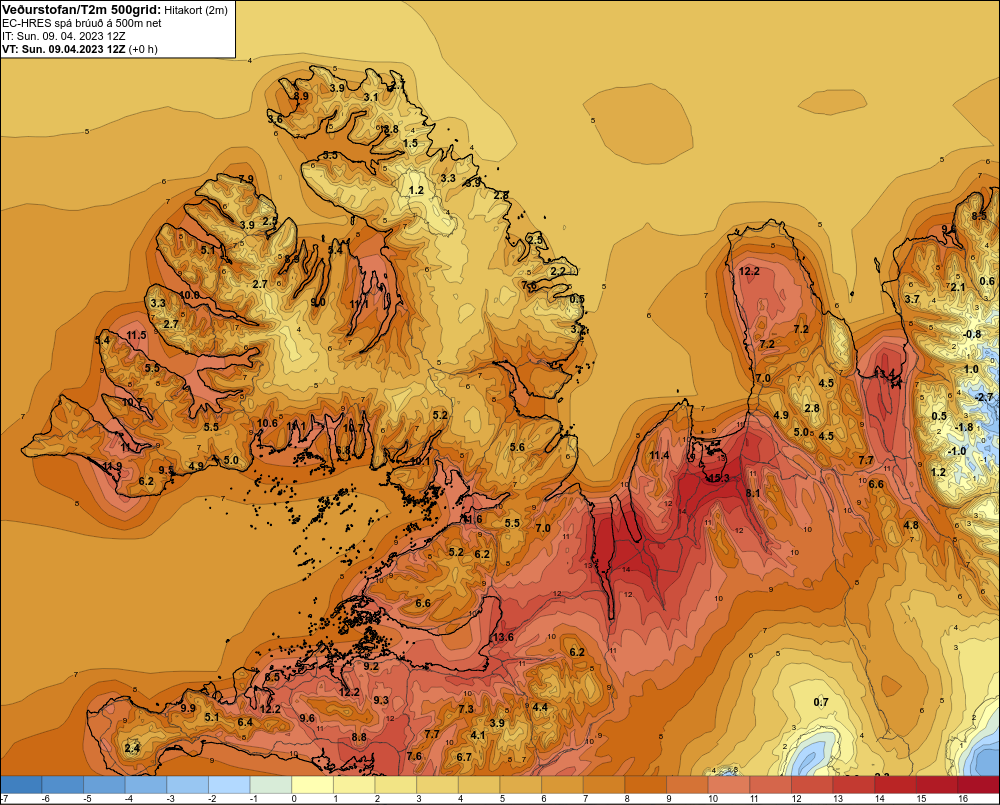The image size is (1000, 805).
Task: Click the 9.9 temperature label
Action: pos(188,708)
